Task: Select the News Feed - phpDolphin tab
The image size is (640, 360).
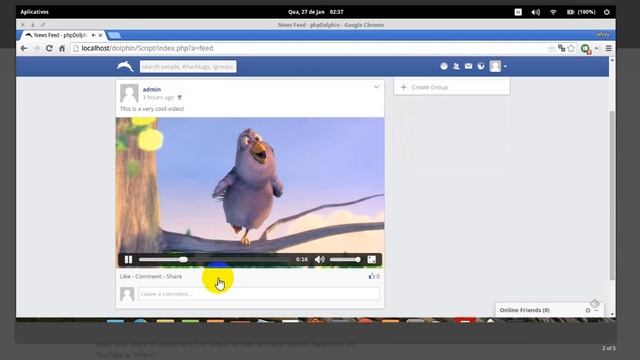Action: (x=61, y=35)
